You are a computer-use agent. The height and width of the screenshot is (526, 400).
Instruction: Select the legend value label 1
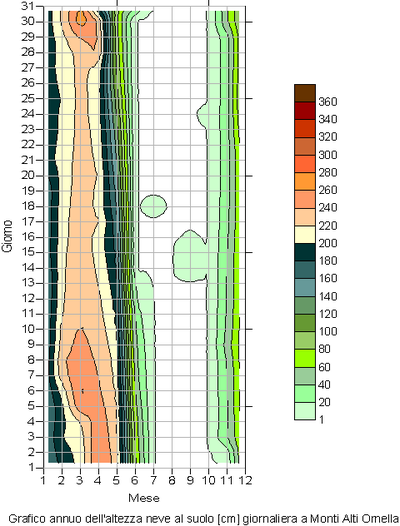click(321, 420)
